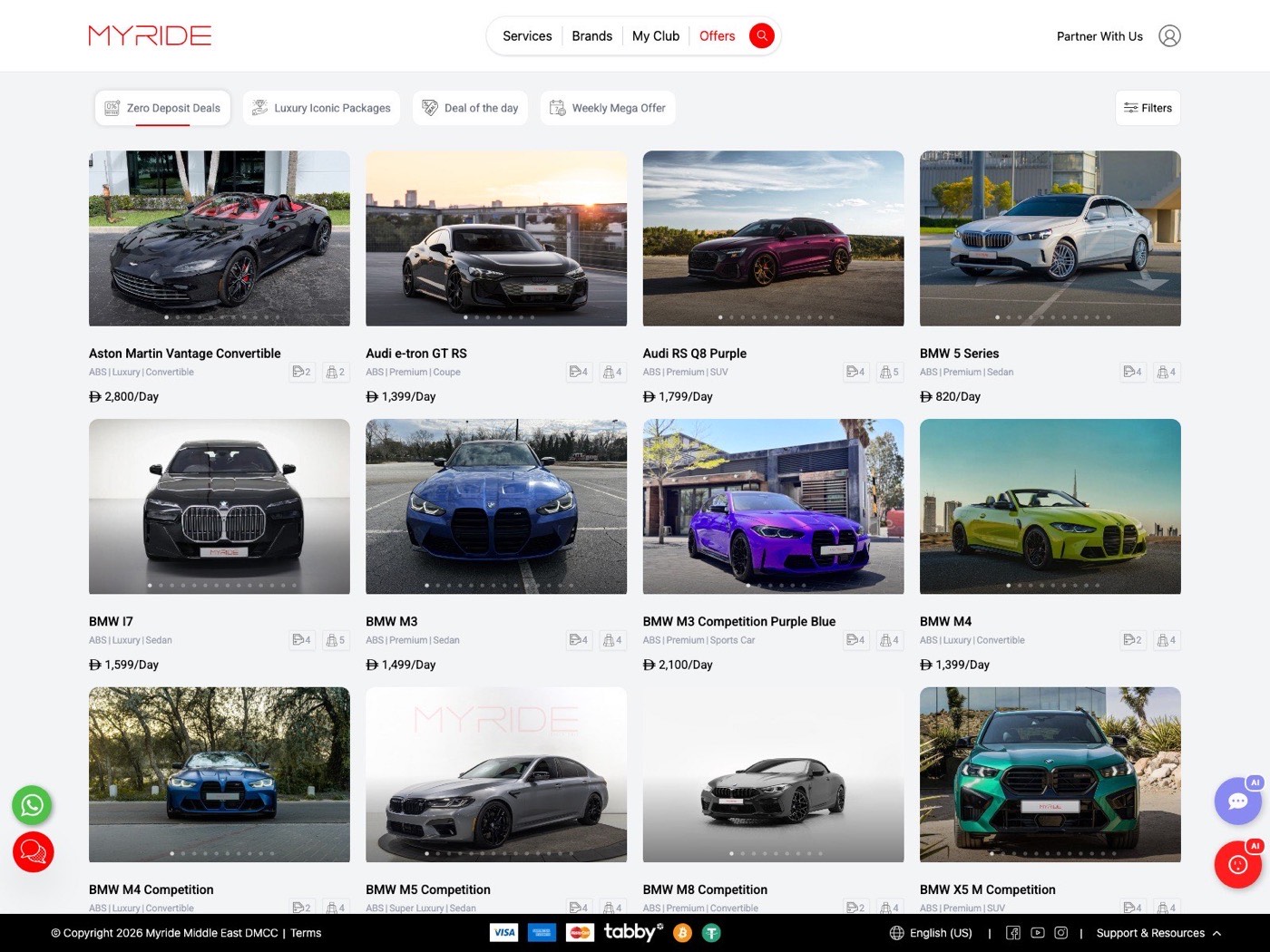
Task: View green BMW X5 M Competition photo
Action: 1050,774
